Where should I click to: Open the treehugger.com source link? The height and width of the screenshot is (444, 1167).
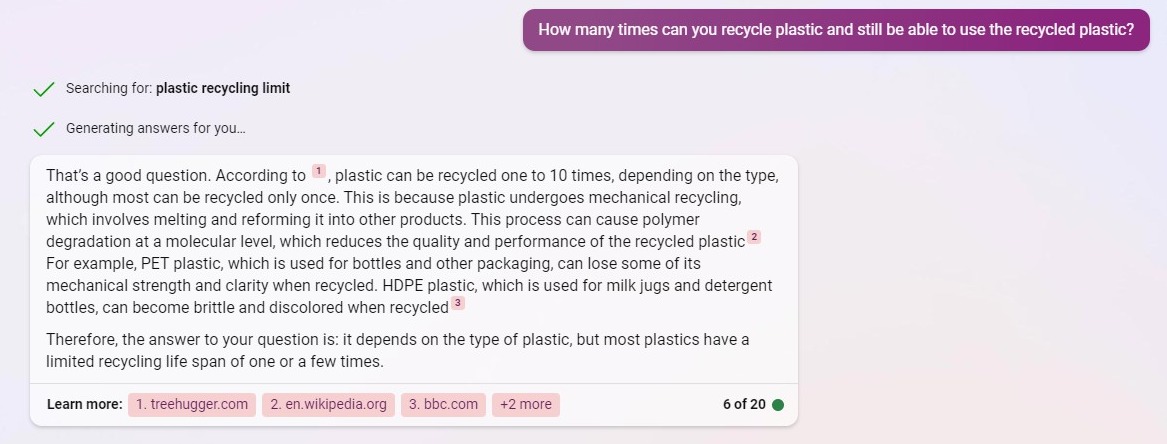192,405
